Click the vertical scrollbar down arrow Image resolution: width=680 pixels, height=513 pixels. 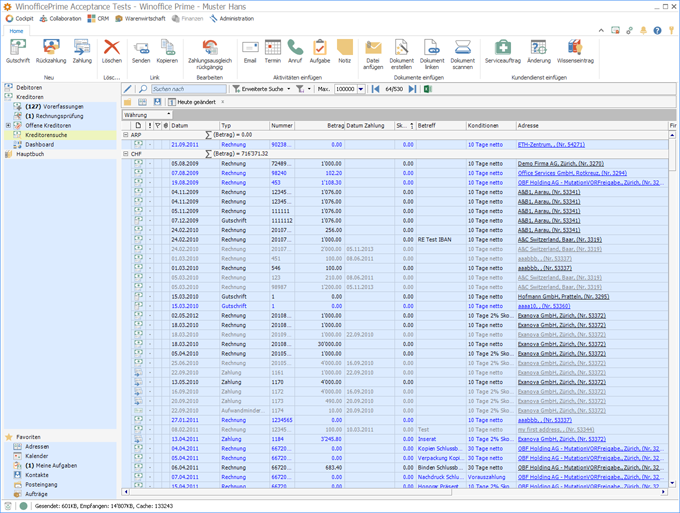pos(672,483)
